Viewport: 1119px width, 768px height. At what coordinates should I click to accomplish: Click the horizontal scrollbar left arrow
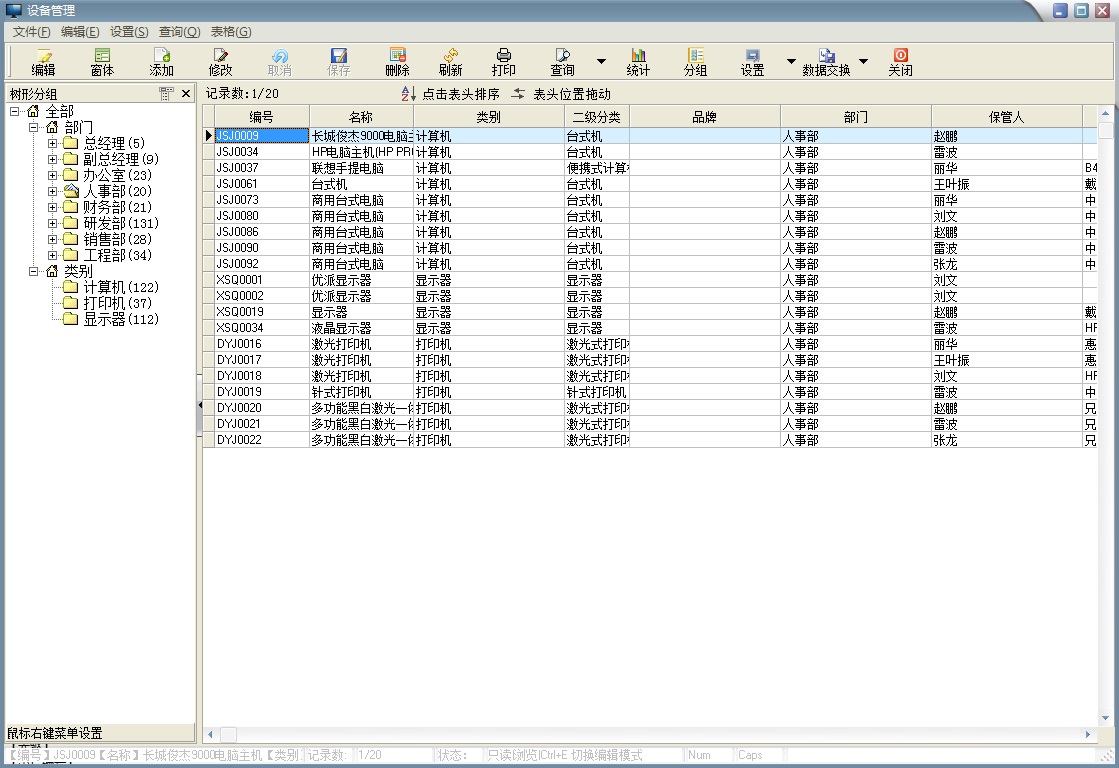click(x=211, y=734)
